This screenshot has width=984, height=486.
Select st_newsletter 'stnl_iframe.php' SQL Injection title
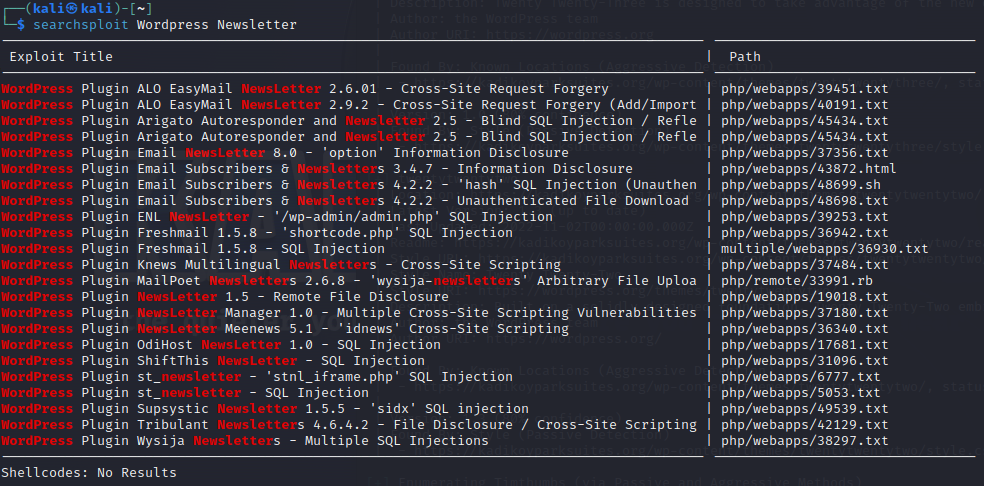(257, 377)
